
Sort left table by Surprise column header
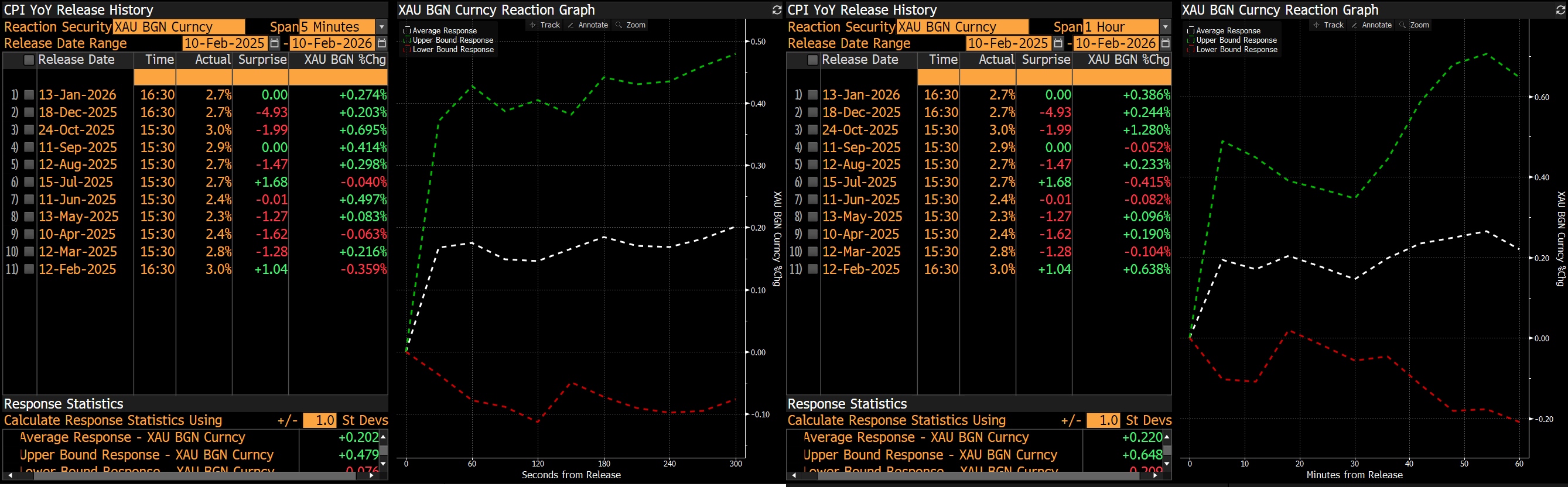pos(262,60)
